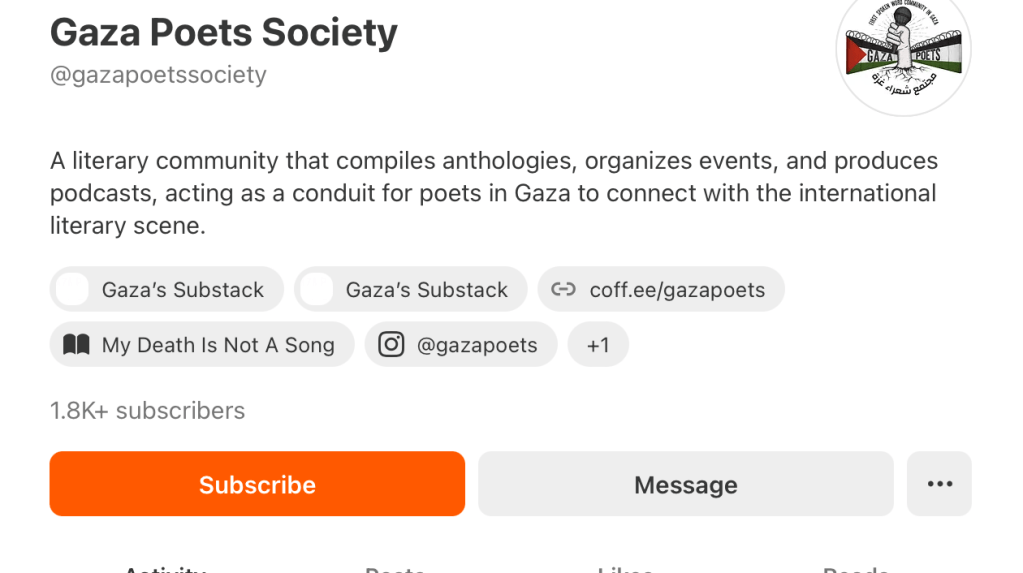Screen dimensions: 1023x573
Task: Click the @gazapoetssociety handle
Action: point(158,75)
